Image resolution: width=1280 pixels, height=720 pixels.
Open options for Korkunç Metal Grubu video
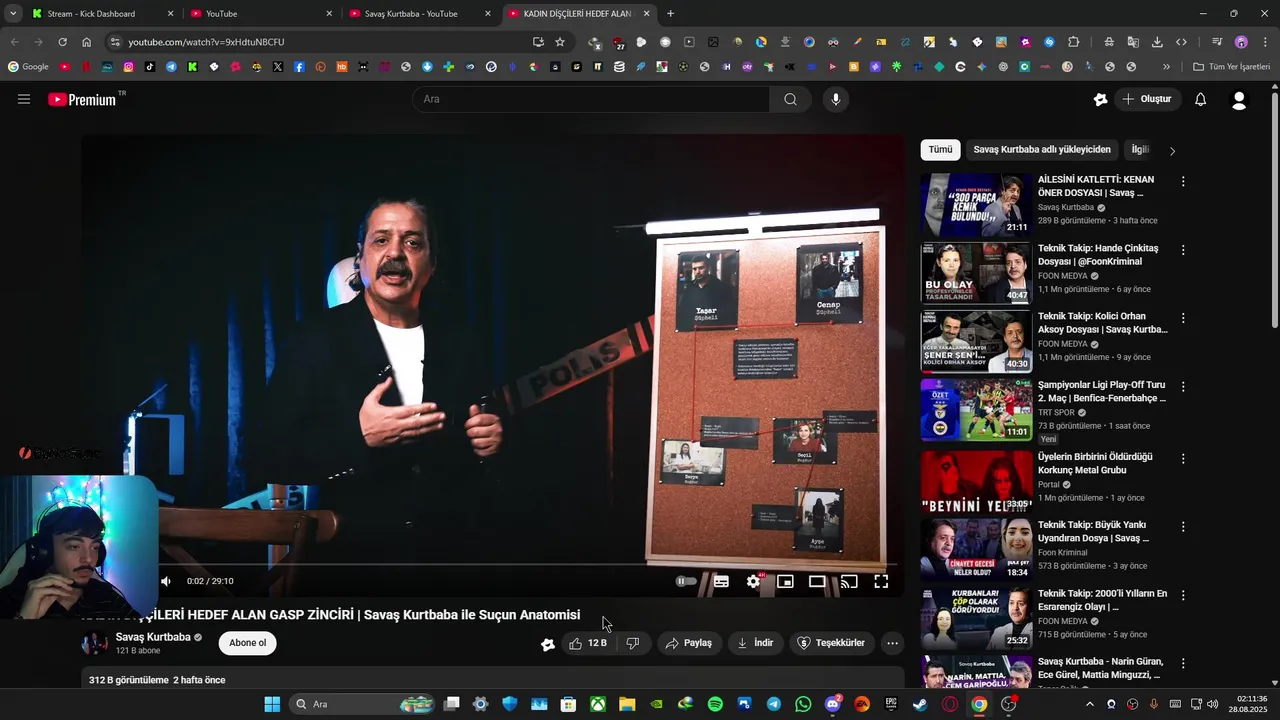(1183, 458)
